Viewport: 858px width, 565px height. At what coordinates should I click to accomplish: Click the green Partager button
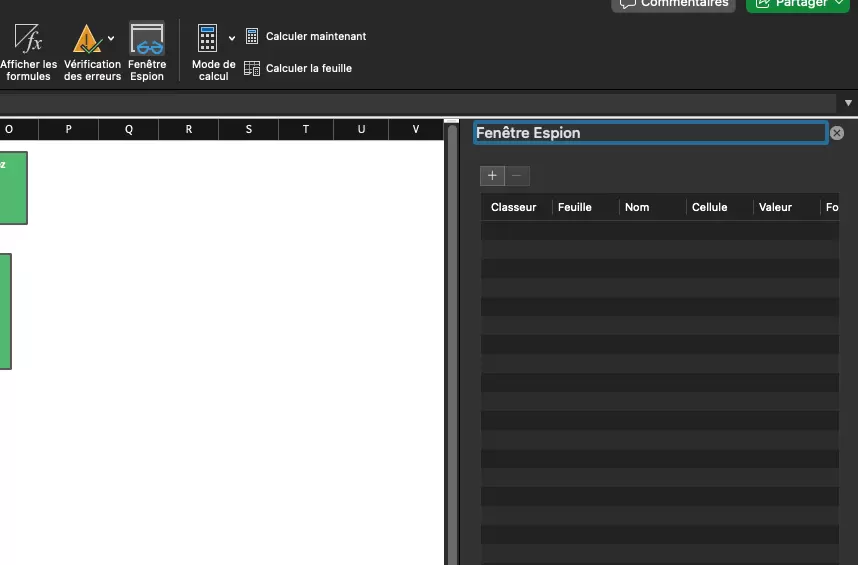tap(798, 4)
